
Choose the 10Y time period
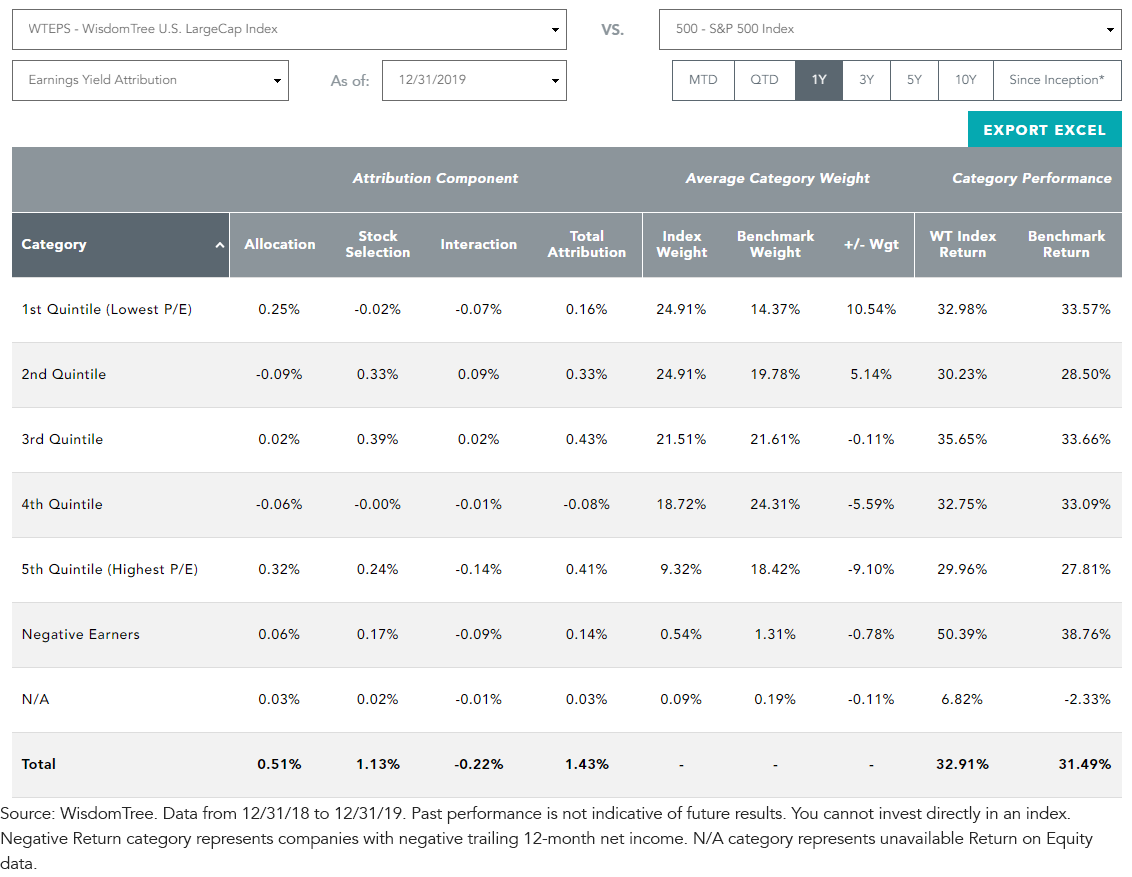966,80
